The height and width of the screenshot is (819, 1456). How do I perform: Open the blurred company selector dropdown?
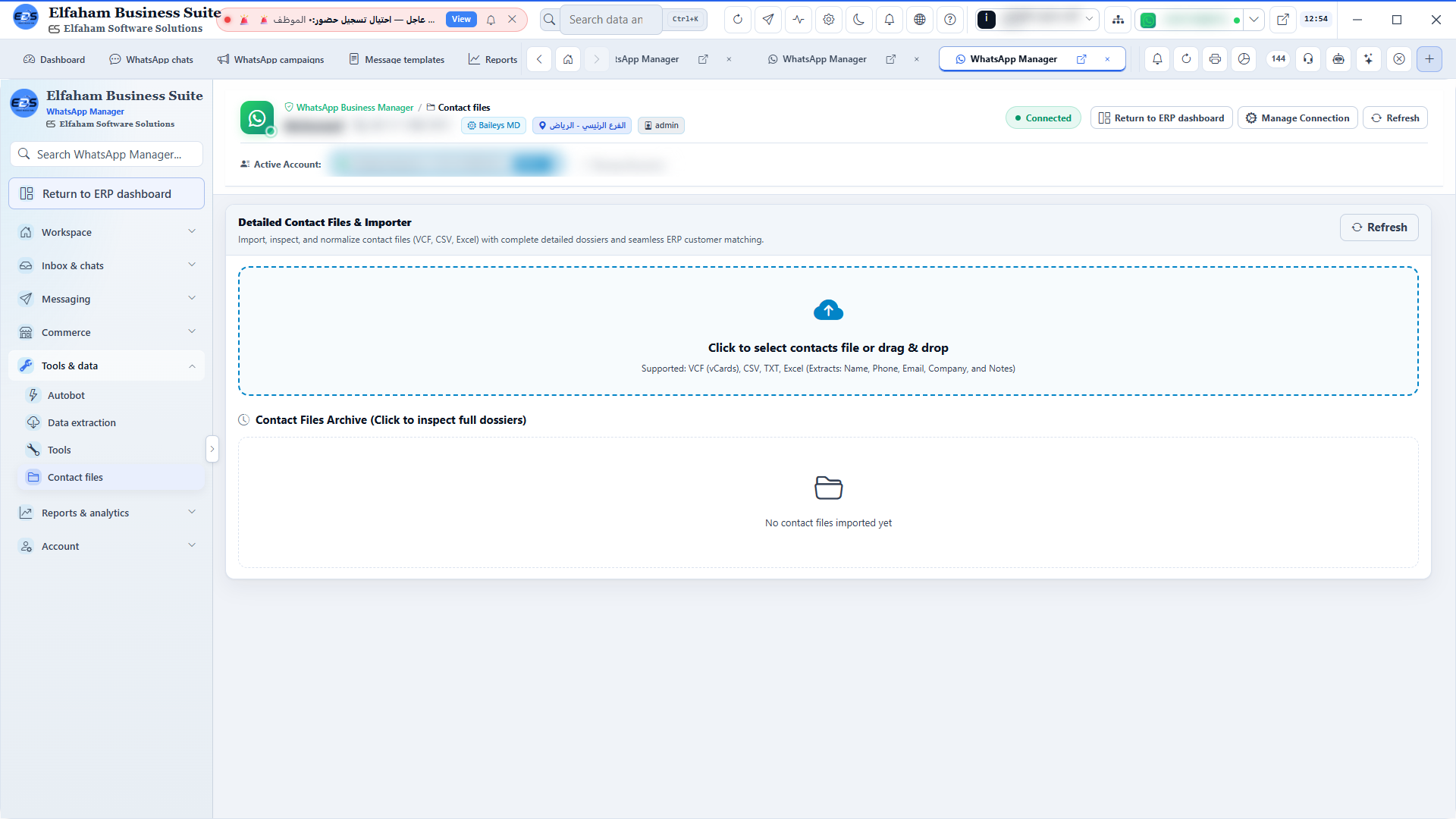tap(1037, 20)
